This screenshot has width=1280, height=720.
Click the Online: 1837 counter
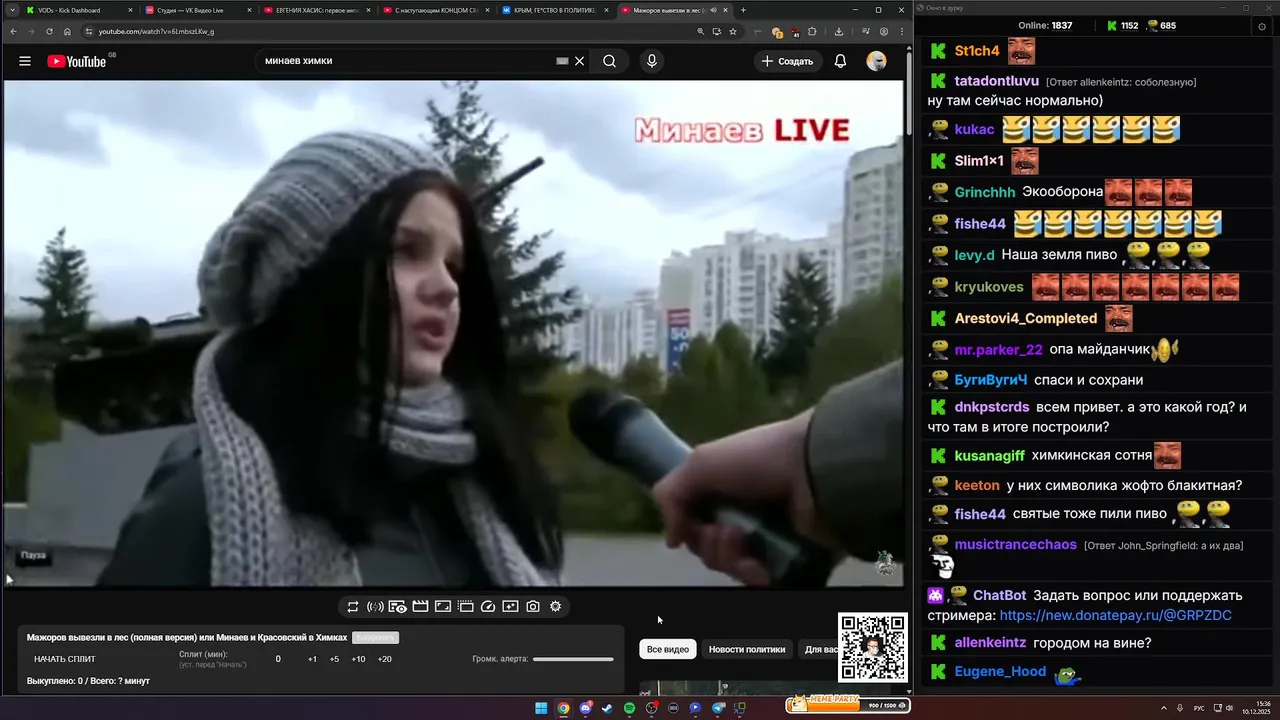click(1046, 26)
